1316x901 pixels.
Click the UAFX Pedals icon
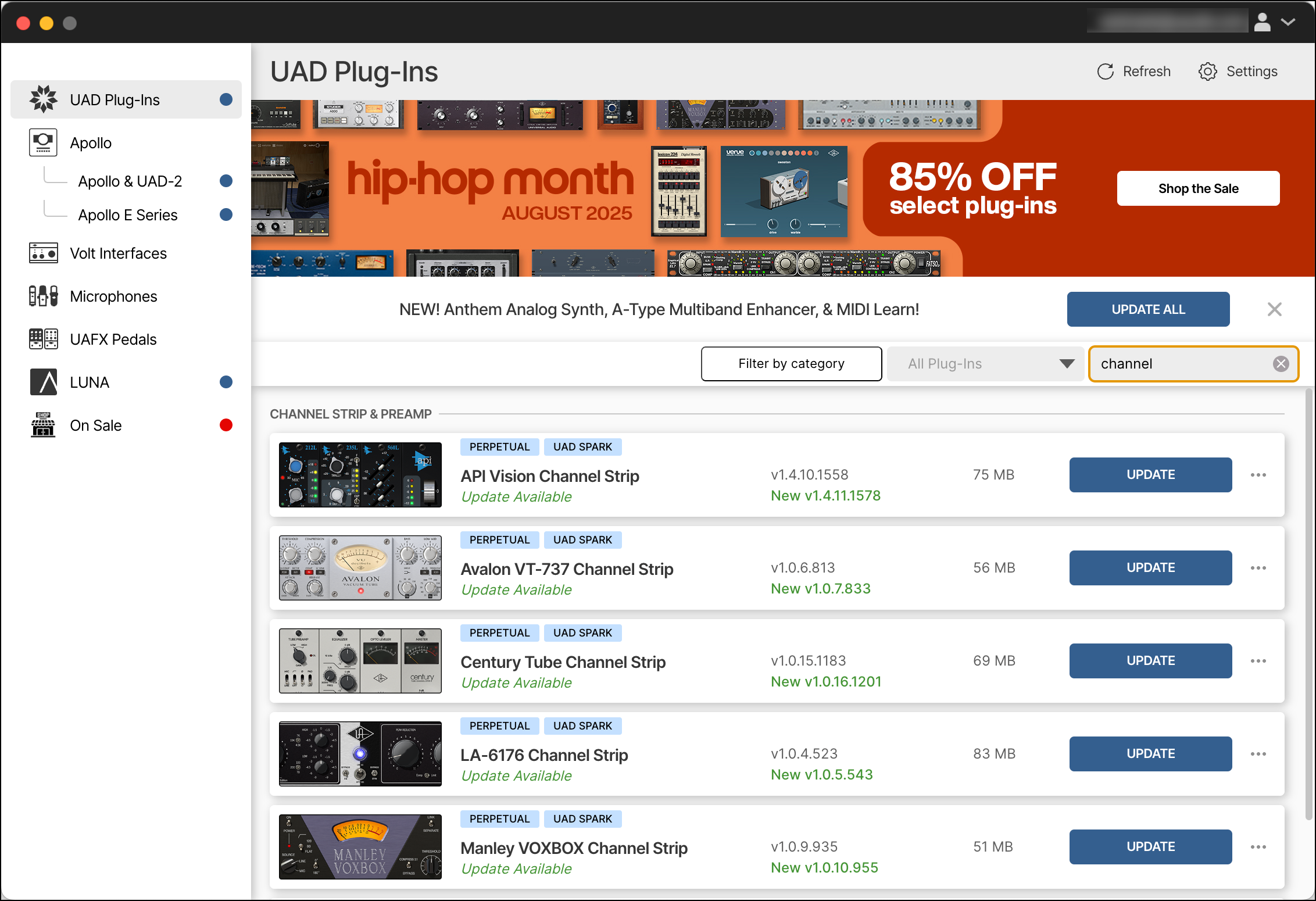click(44, 339)
